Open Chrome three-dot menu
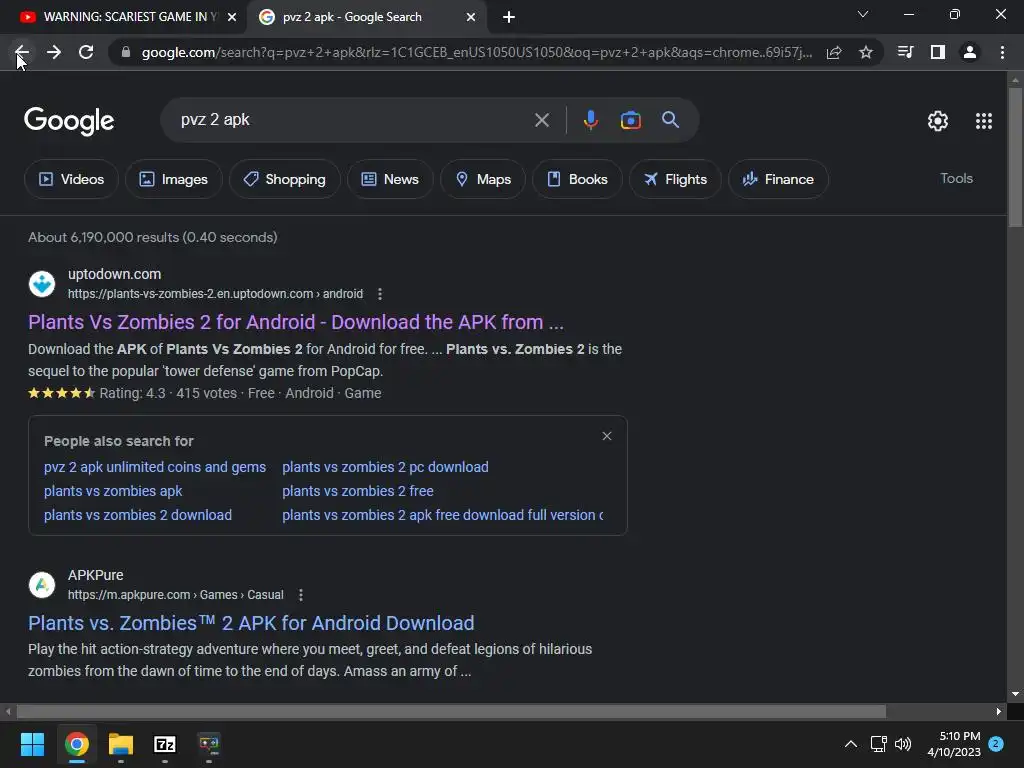Image resolution: width=1024 pixels, height=768 pixels. [x=1002, y=52]
